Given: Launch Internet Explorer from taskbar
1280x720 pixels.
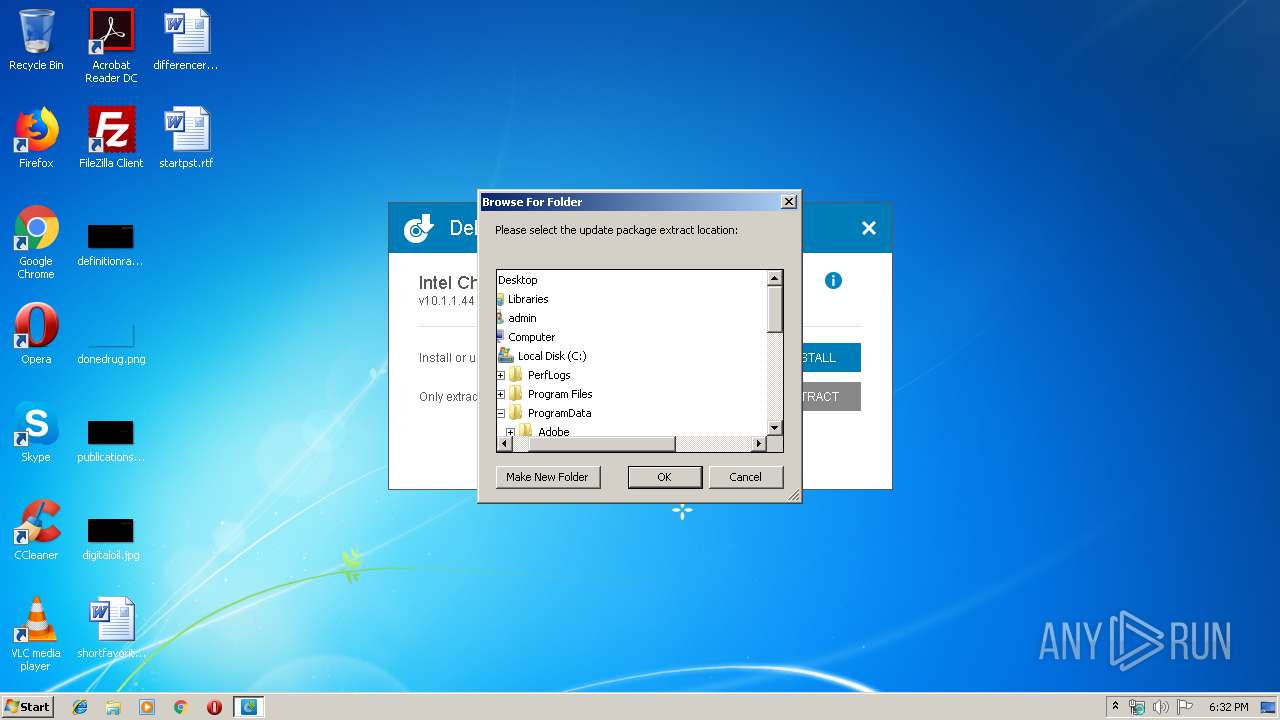Looking at the screenshot, I should (x=80, y=707).
